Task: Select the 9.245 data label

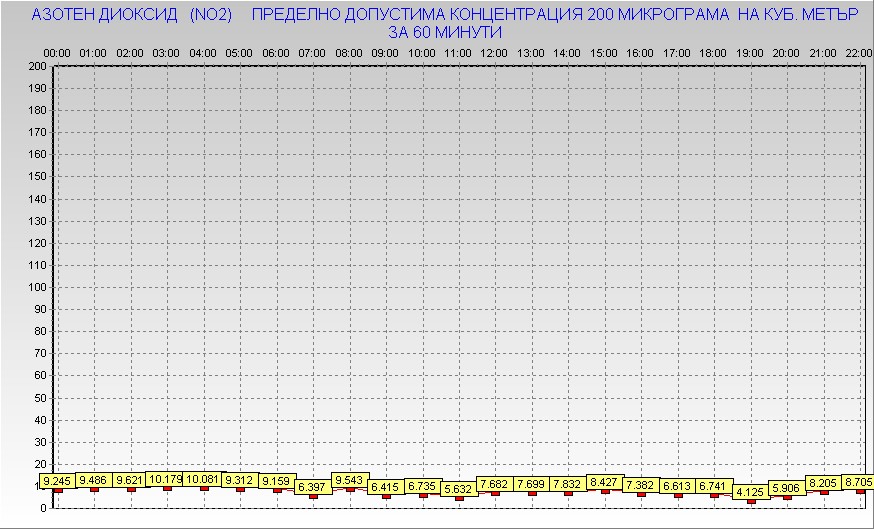Action: [x=57, y=481]
